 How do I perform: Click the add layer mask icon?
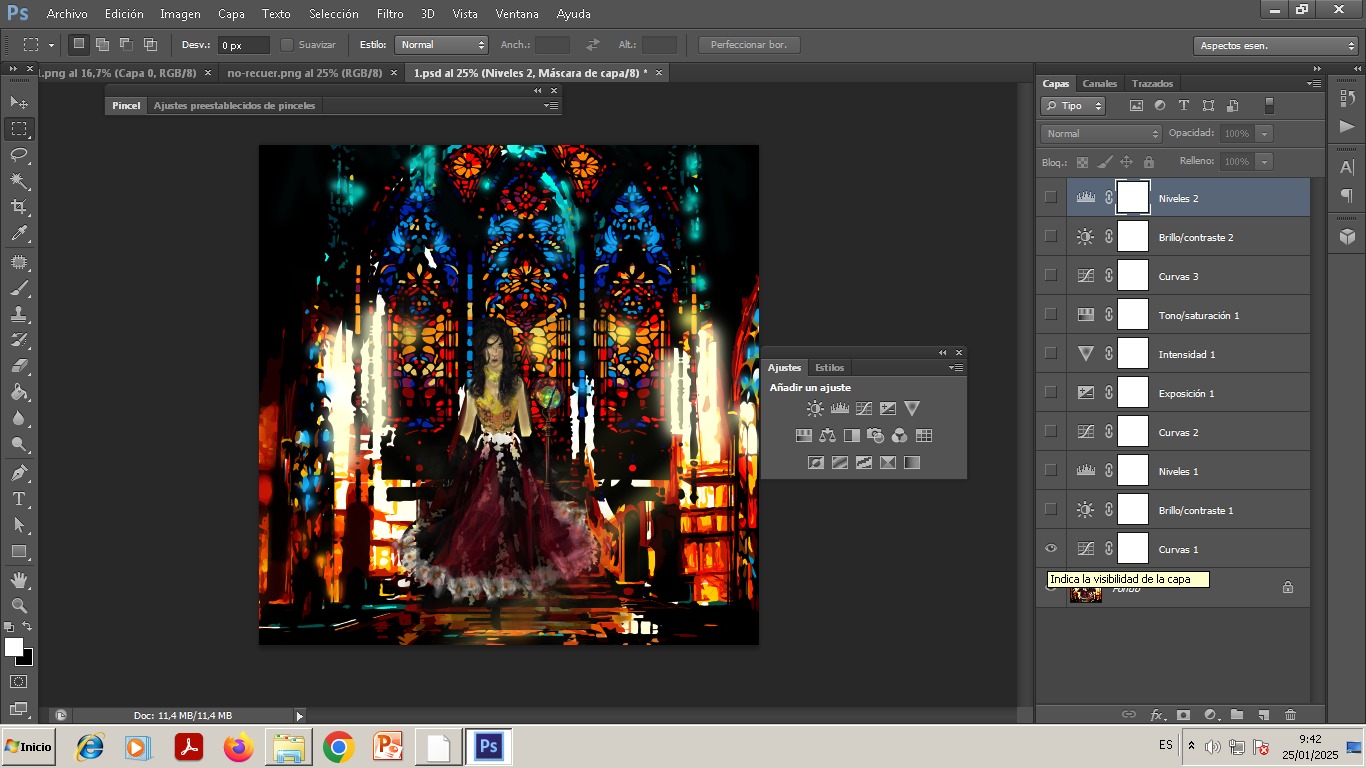pos(1183,715)
